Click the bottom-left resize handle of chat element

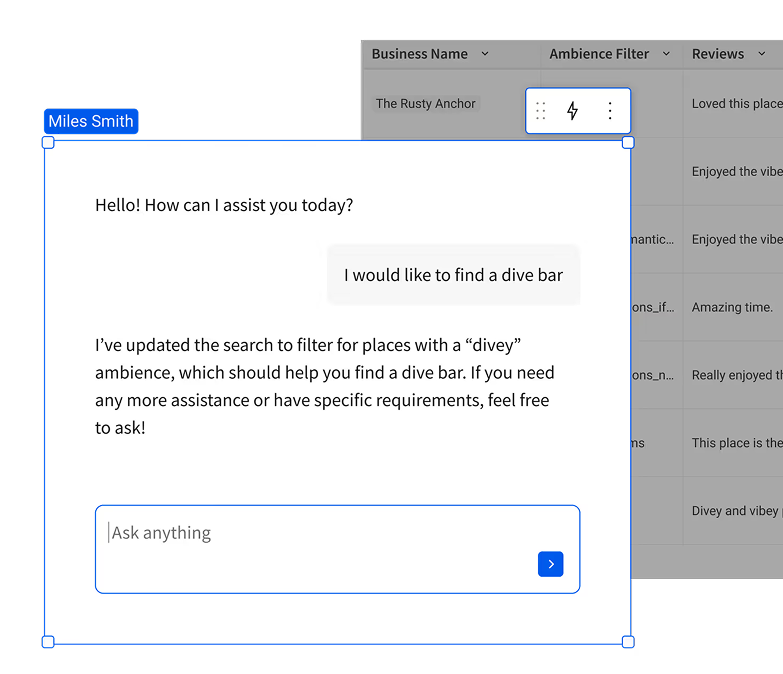48,641
